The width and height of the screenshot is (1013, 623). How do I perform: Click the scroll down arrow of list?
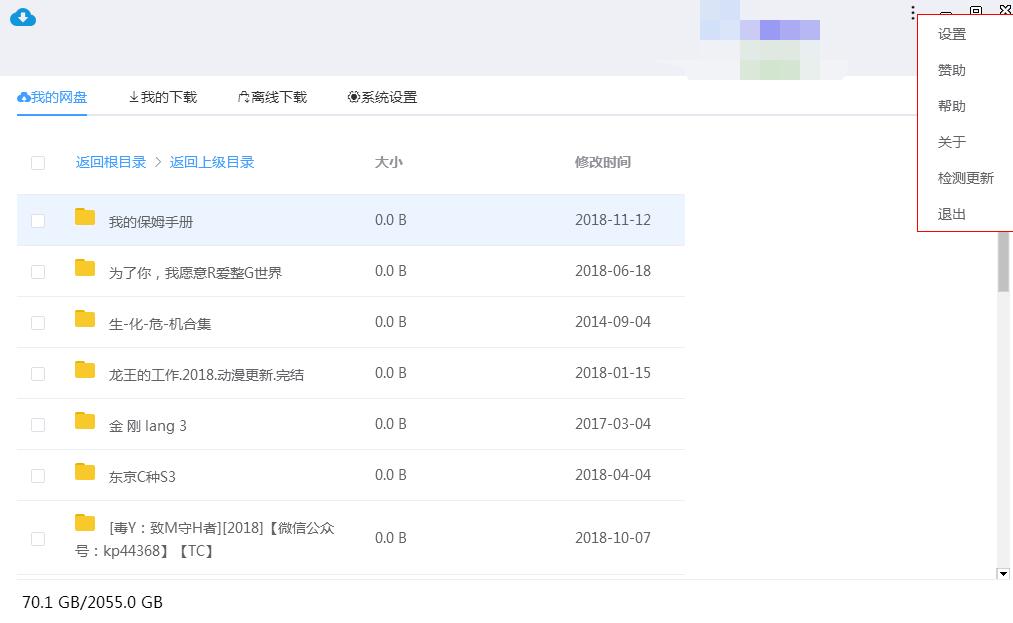pyautogui.click(x=1003, y=574)
